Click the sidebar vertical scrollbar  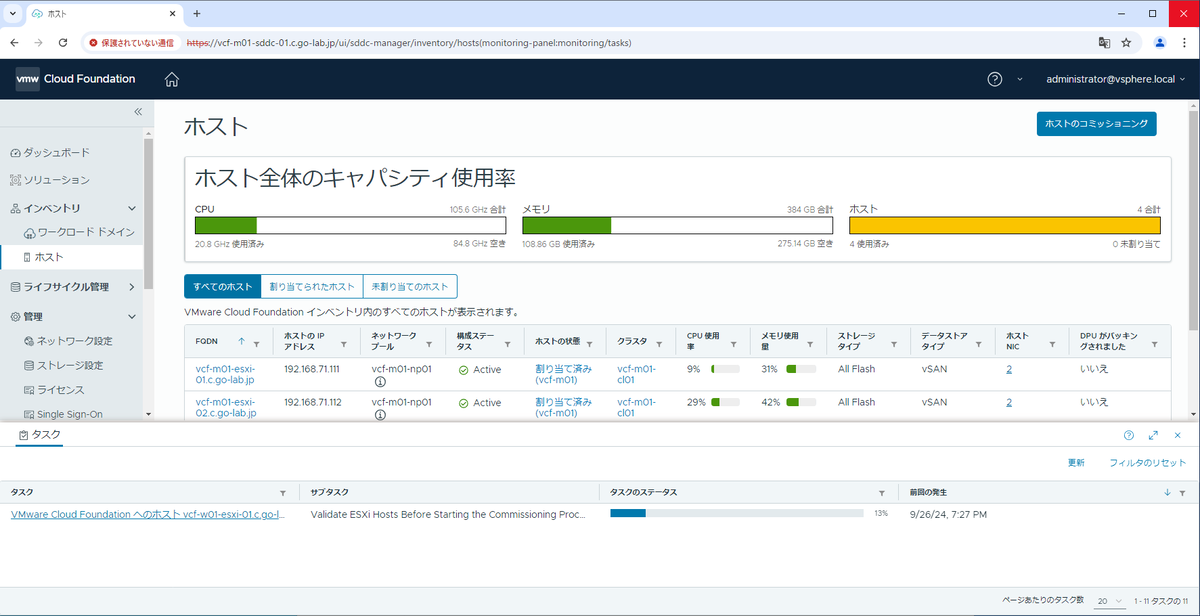[148, 215]
